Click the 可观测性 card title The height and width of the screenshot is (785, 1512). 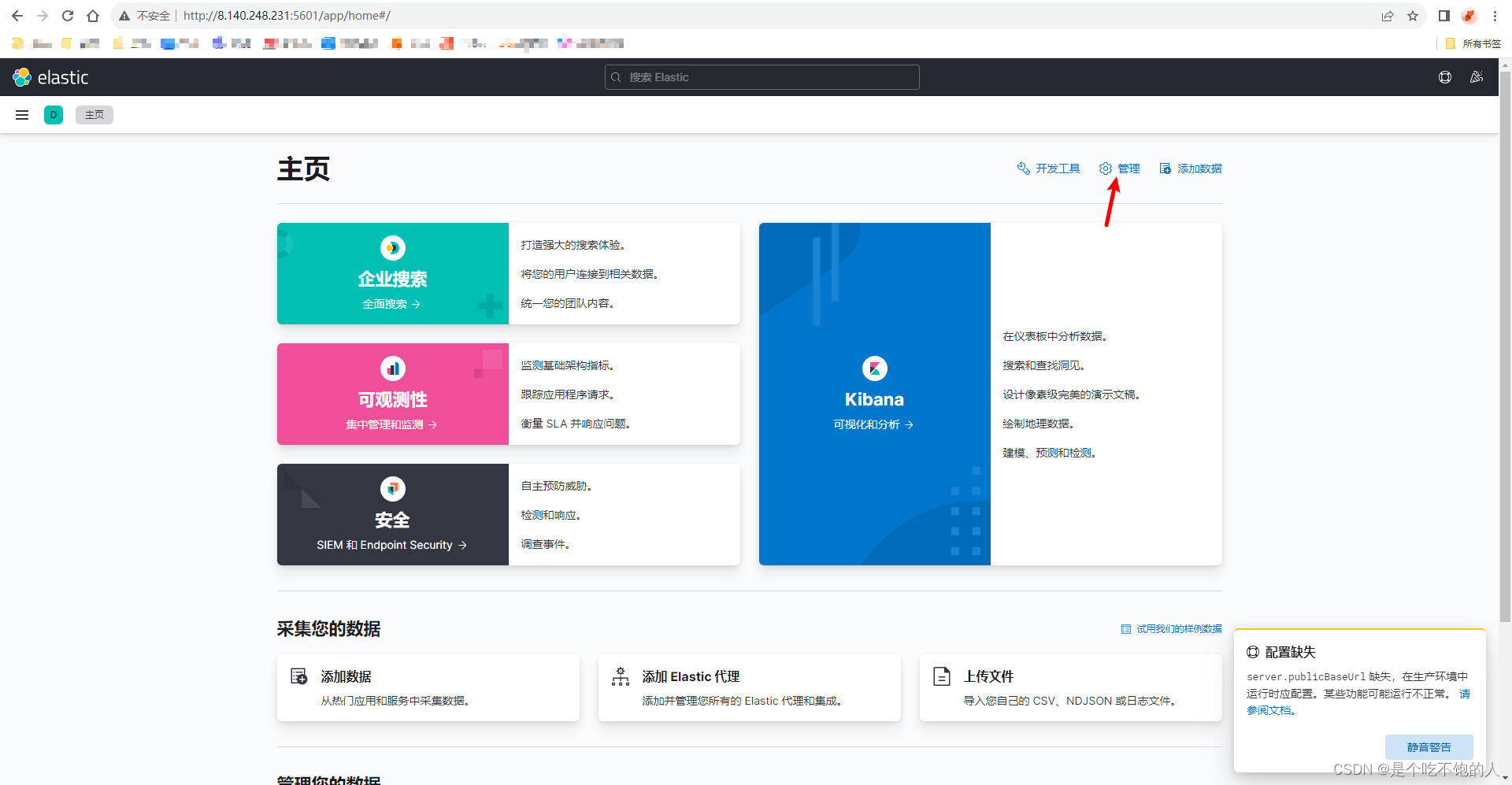[393, 399]
